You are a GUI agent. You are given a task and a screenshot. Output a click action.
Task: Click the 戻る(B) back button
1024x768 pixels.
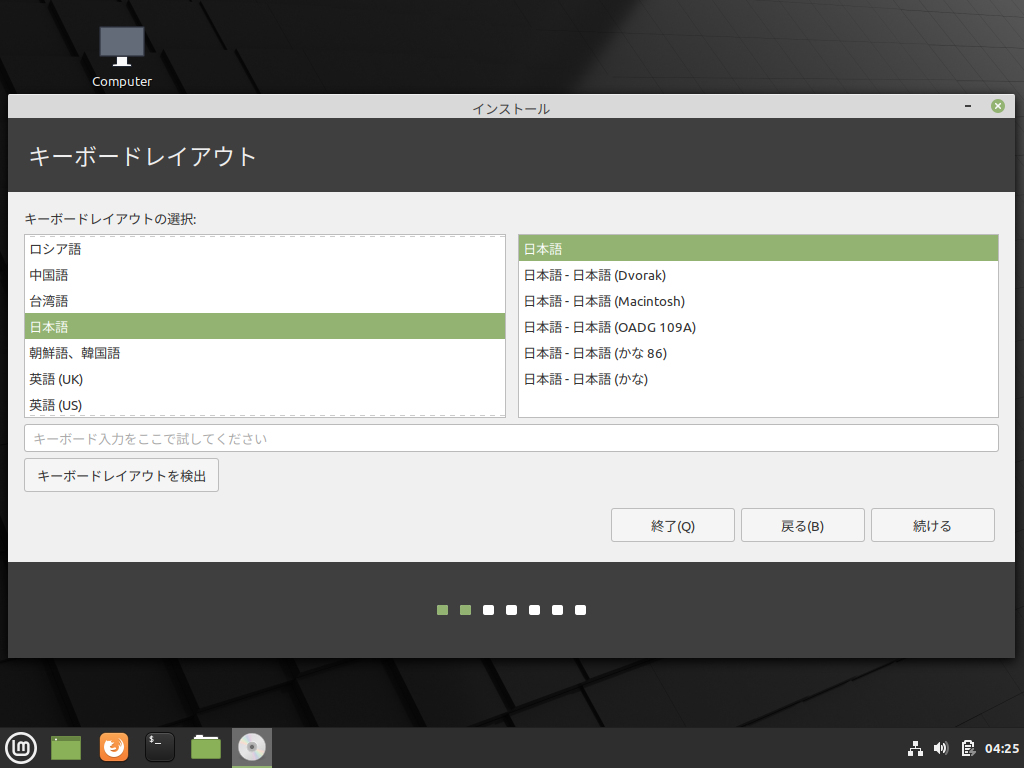click(803, 526)
